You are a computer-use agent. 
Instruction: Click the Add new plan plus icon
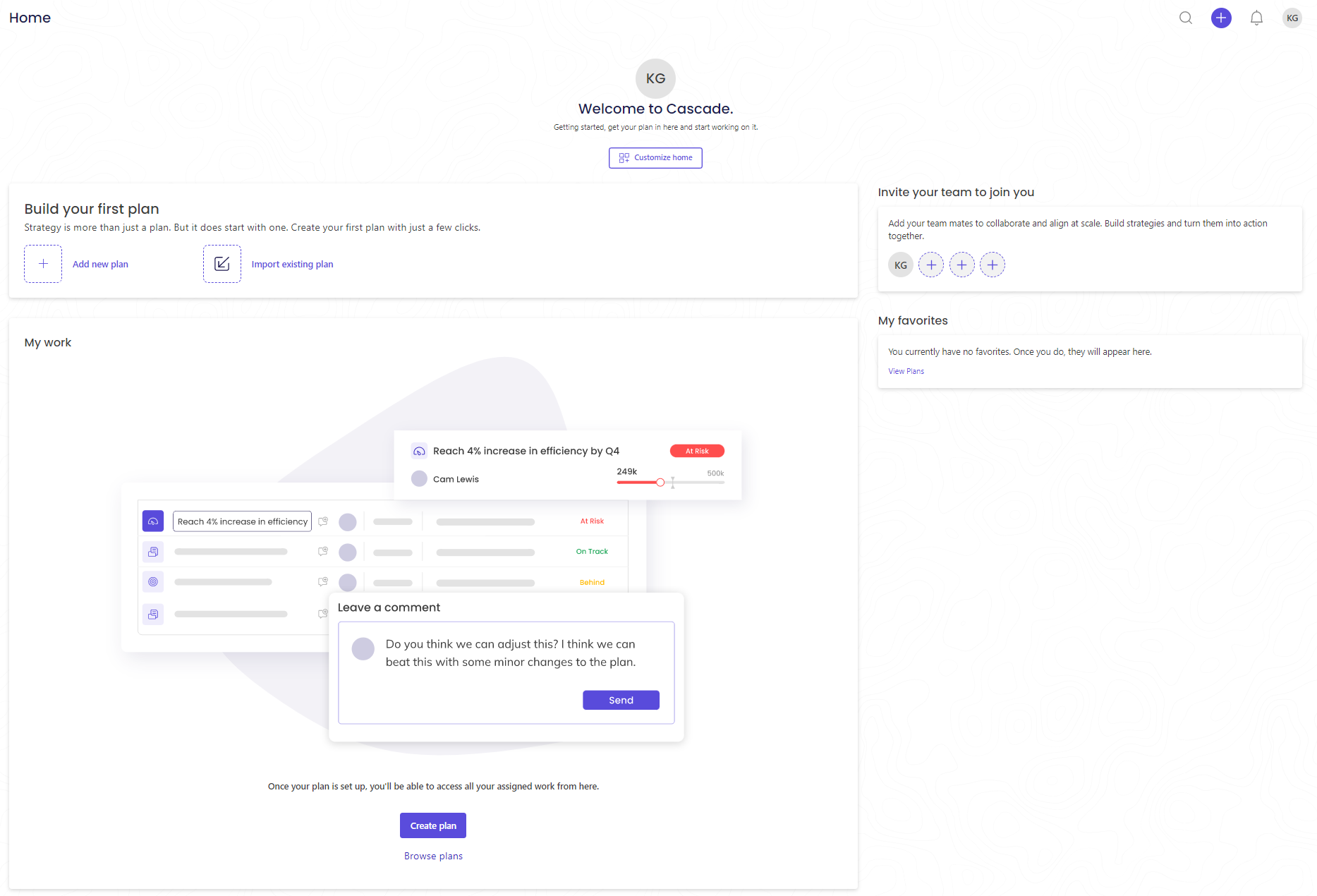[x=43, y=263]
